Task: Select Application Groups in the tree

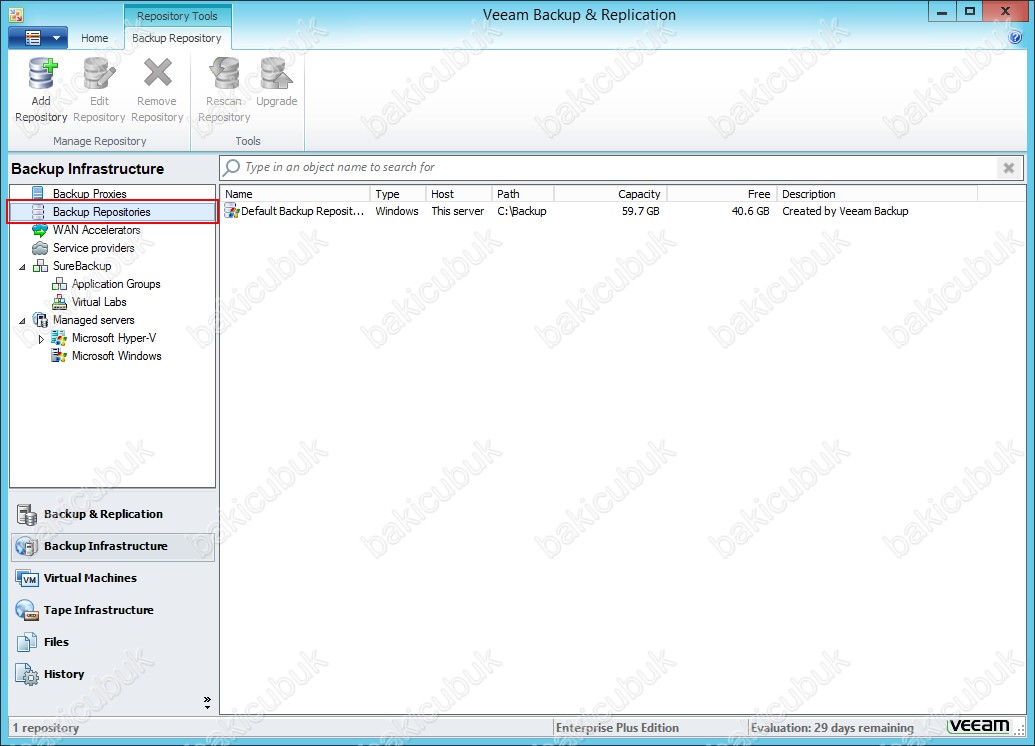Action: pos(116,284)
